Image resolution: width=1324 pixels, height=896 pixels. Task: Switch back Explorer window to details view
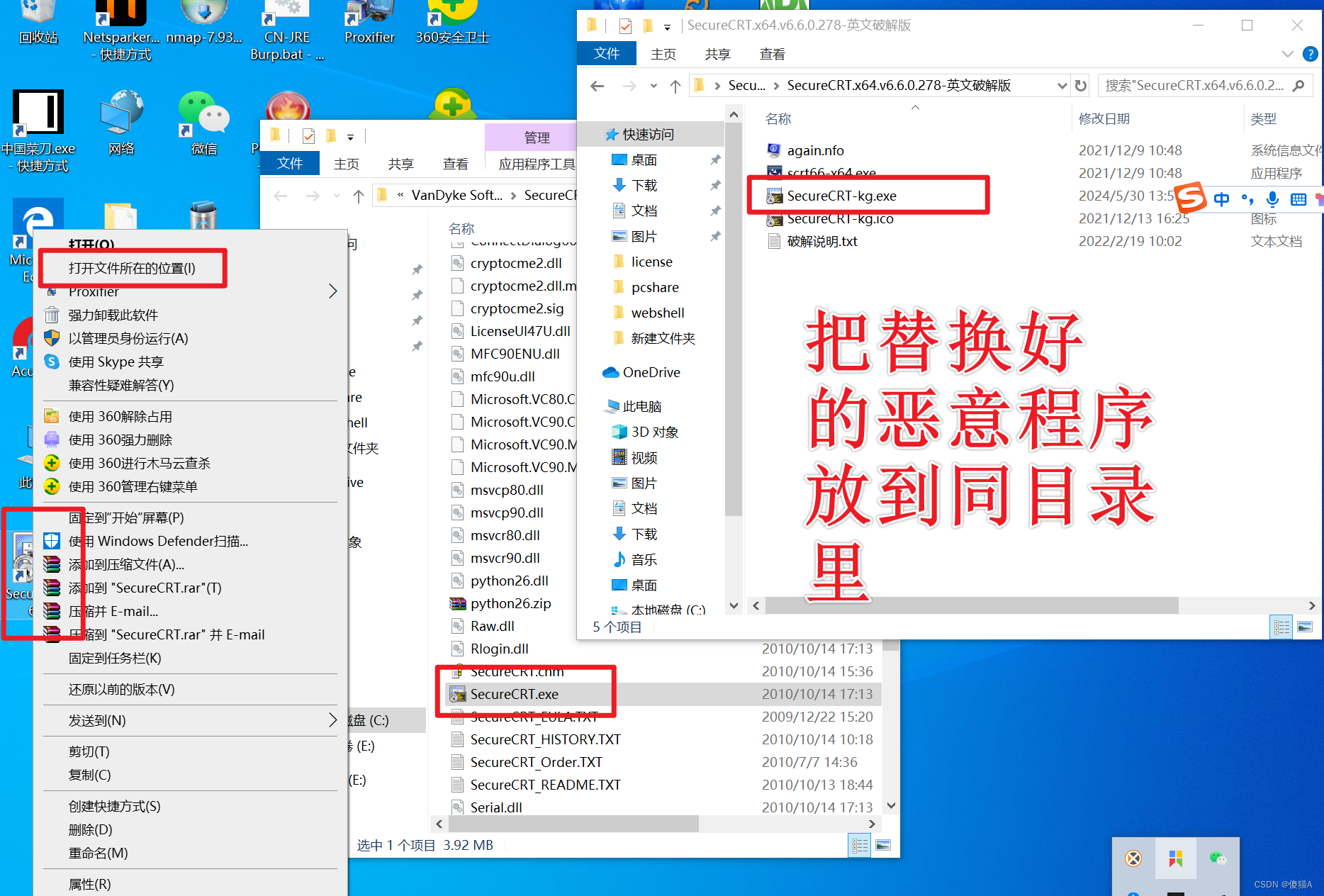click(860, 845)
